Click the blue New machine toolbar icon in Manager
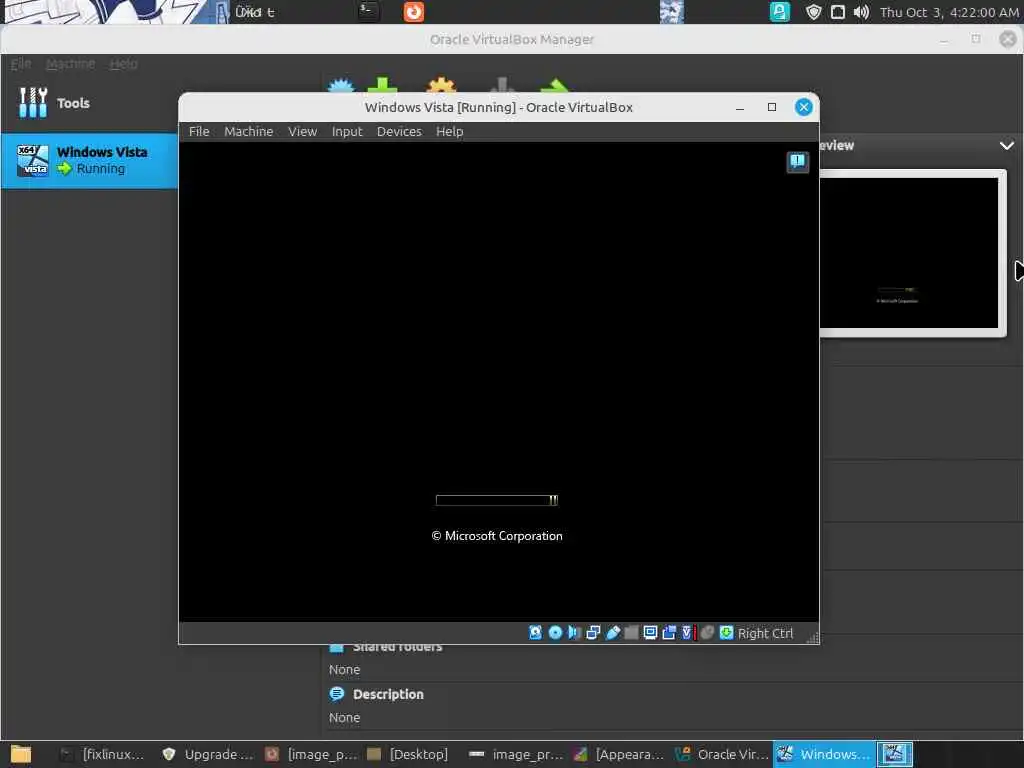 [x=341, y=86]
